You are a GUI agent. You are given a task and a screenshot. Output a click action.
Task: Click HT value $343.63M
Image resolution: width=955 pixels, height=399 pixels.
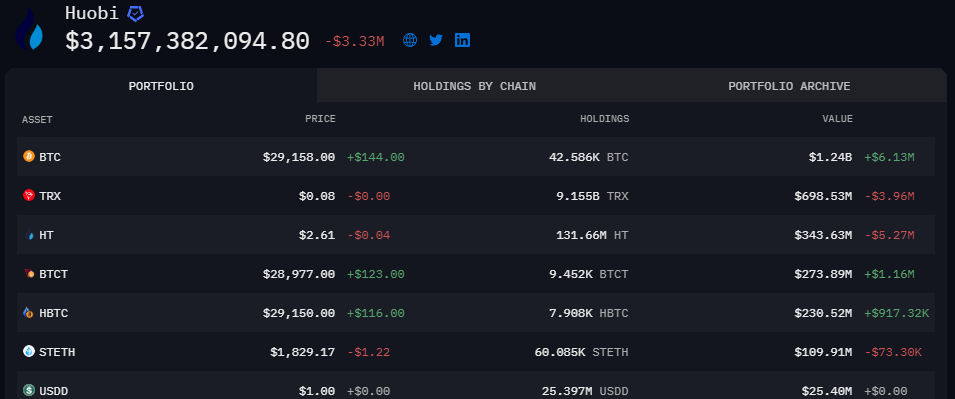(x=823, y=235)
